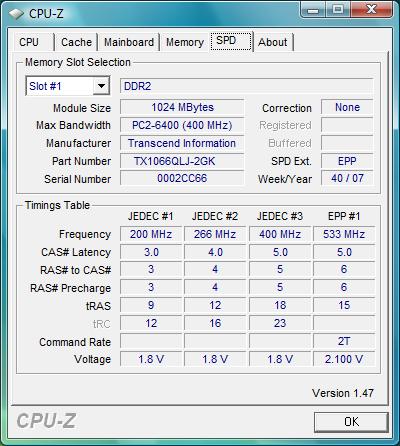Viewport: 400px width, 446px height.
Task: Open the Slot #1 memory slot dropdown
Action: [x=68, y=86]
